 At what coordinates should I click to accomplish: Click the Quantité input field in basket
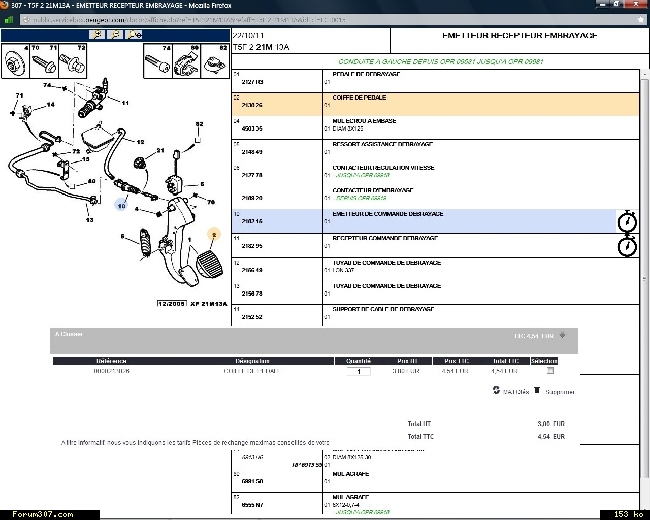358,372
